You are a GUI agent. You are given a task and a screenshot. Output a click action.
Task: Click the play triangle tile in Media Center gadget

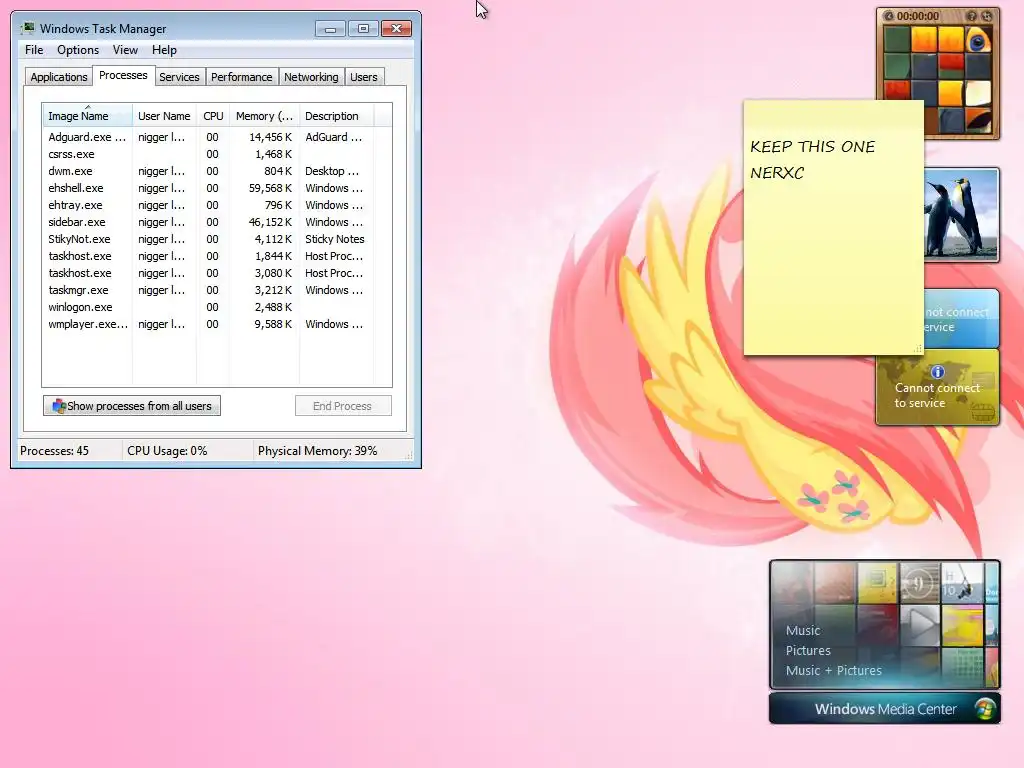pos(920,624)
